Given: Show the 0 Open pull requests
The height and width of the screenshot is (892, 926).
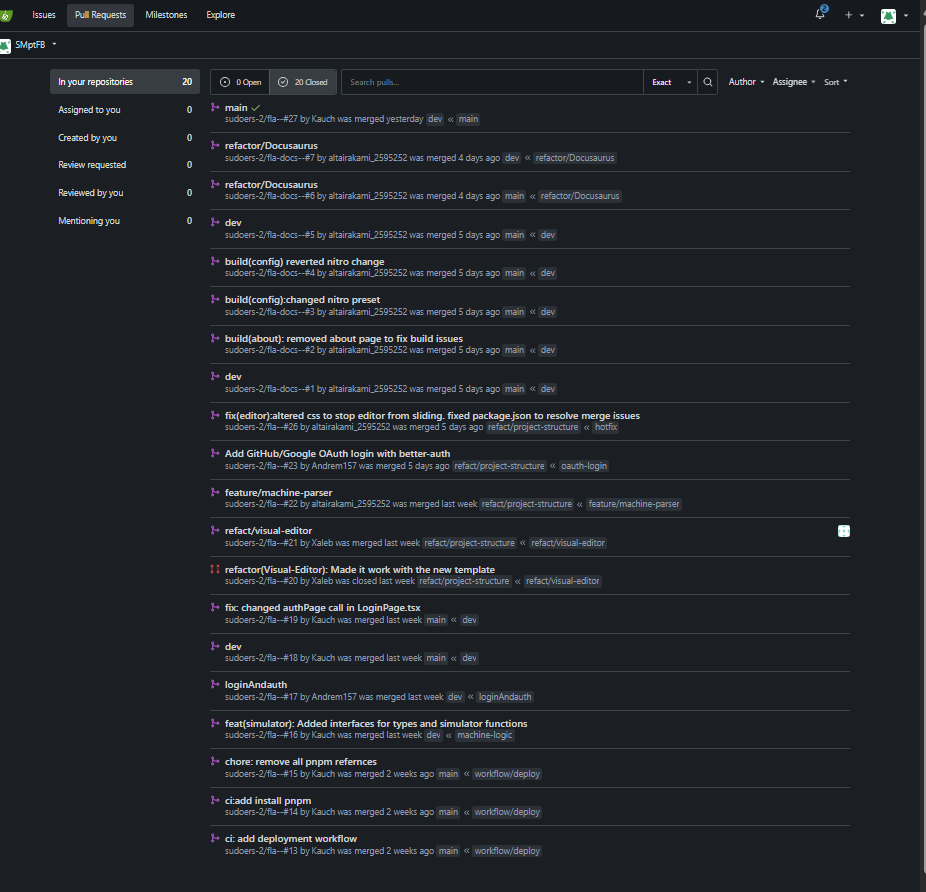Looking at the screenshot, I should pos(240,82).
